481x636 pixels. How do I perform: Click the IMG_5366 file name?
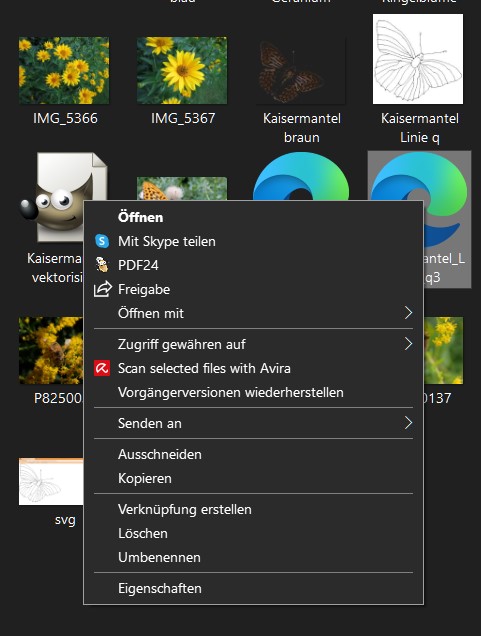click(x=65, y=118)
